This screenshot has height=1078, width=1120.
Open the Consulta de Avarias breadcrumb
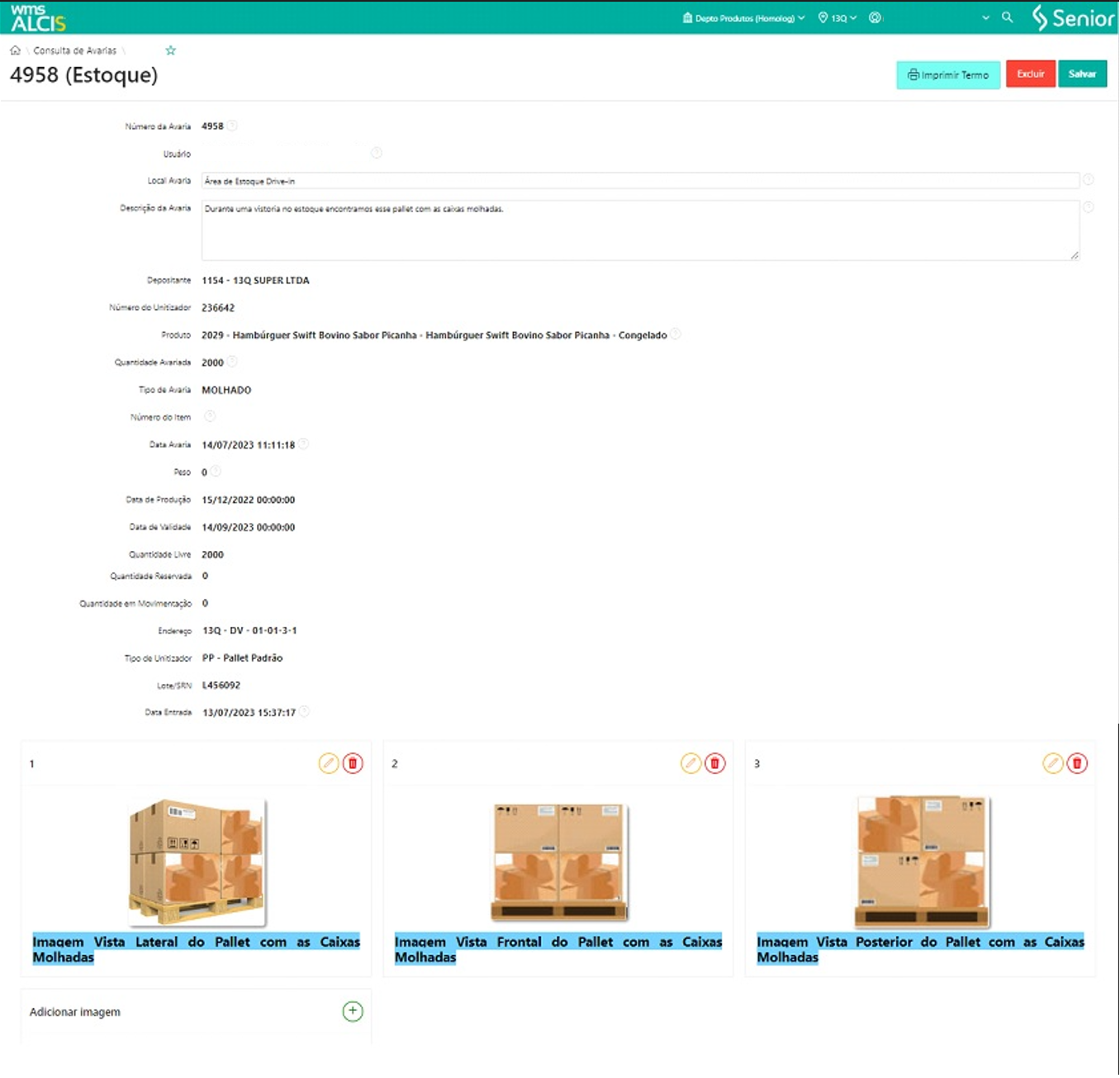tap(75, 50)
